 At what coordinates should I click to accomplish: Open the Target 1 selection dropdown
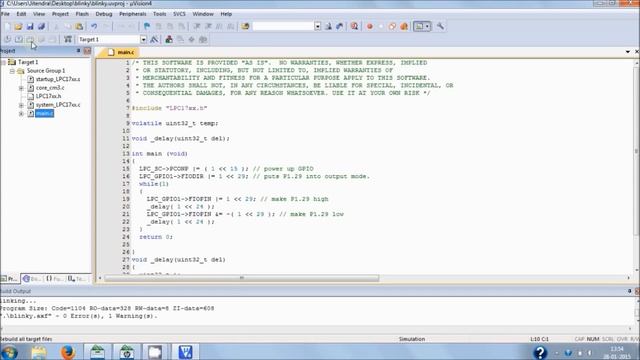coord(143,40)
